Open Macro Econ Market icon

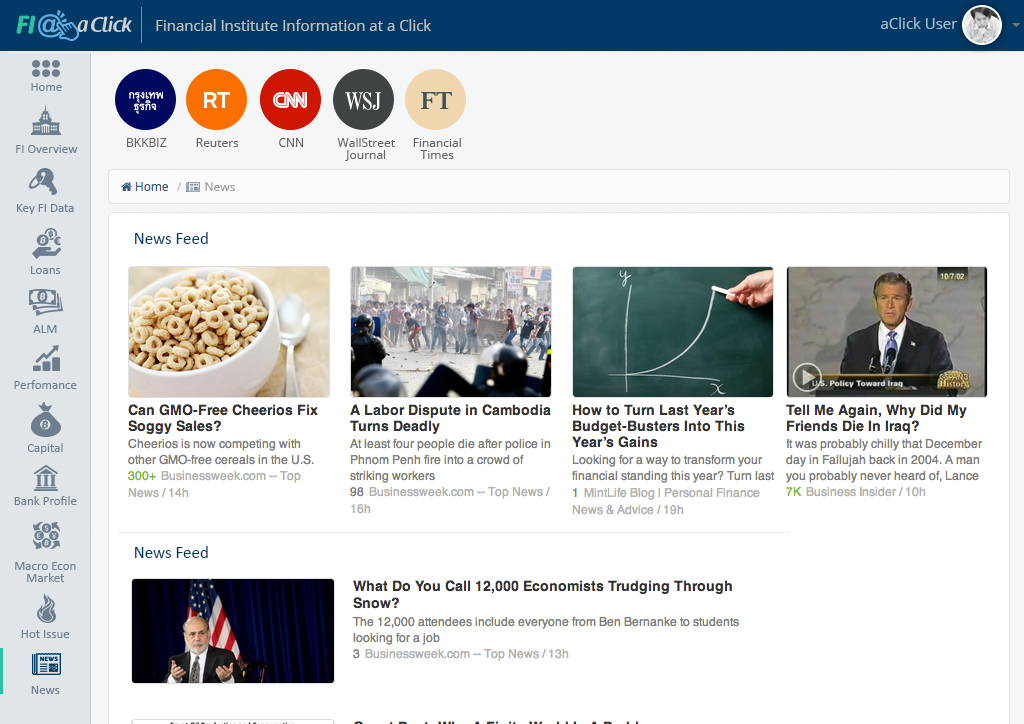(x=46, y=535)
